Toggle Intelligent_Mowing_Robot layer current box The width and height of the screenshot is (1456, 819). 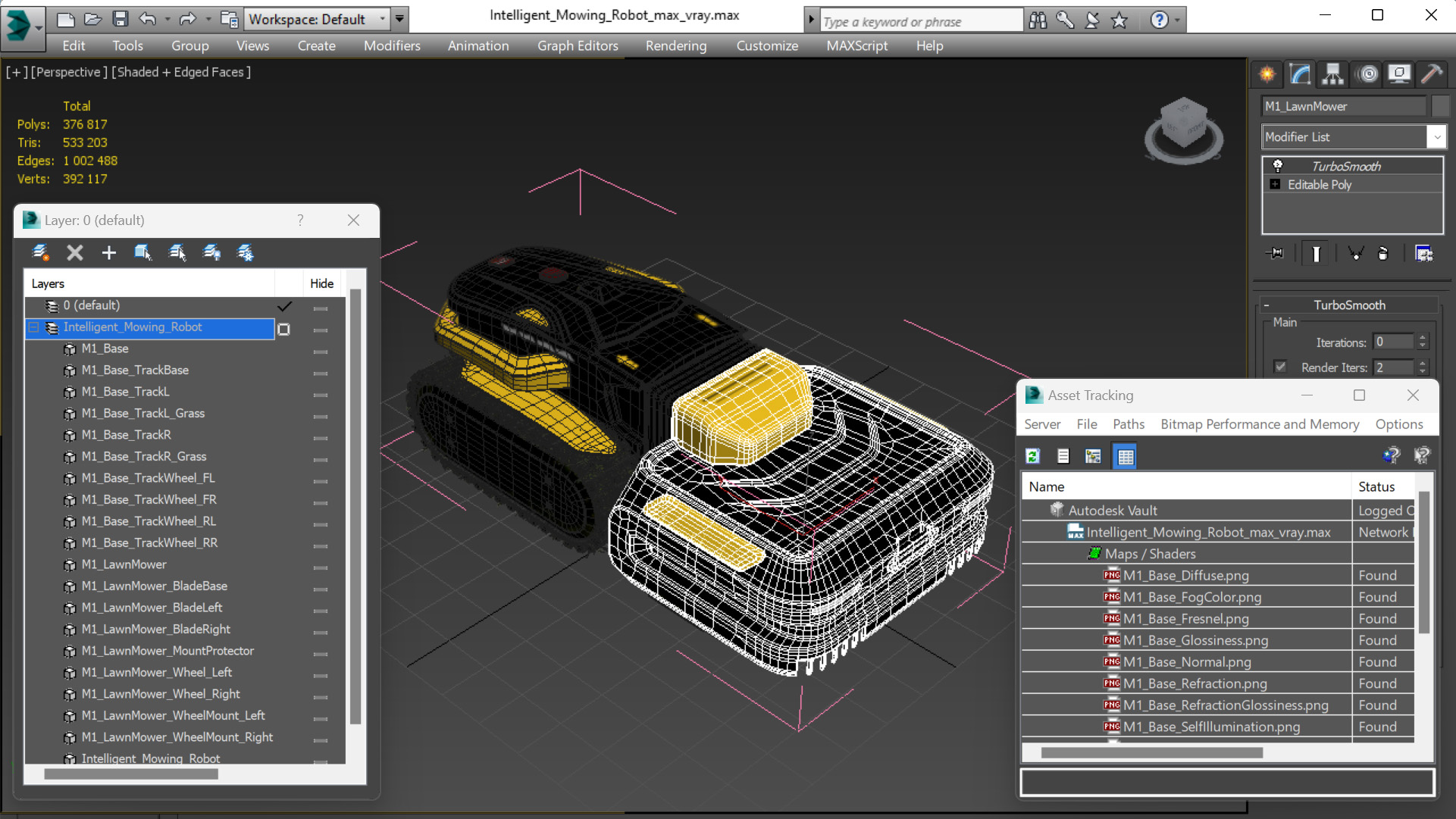[x=283, y=329]
